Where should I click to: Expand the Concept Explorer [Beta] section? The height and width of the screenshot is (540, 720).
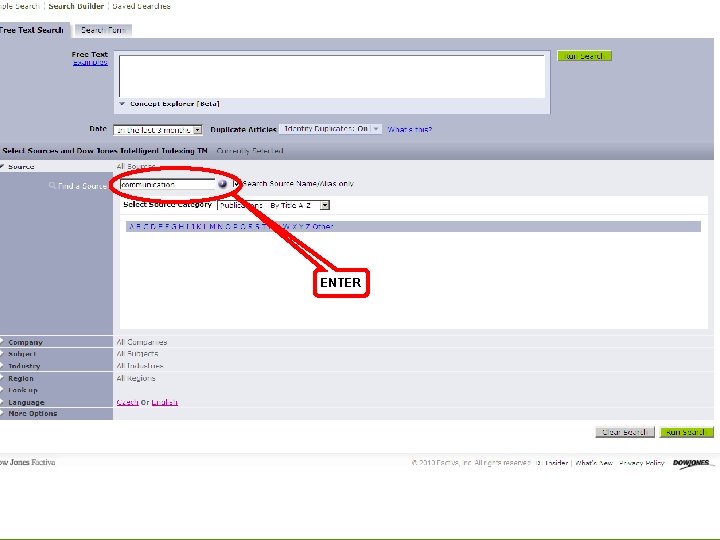(x=122, y=104)
